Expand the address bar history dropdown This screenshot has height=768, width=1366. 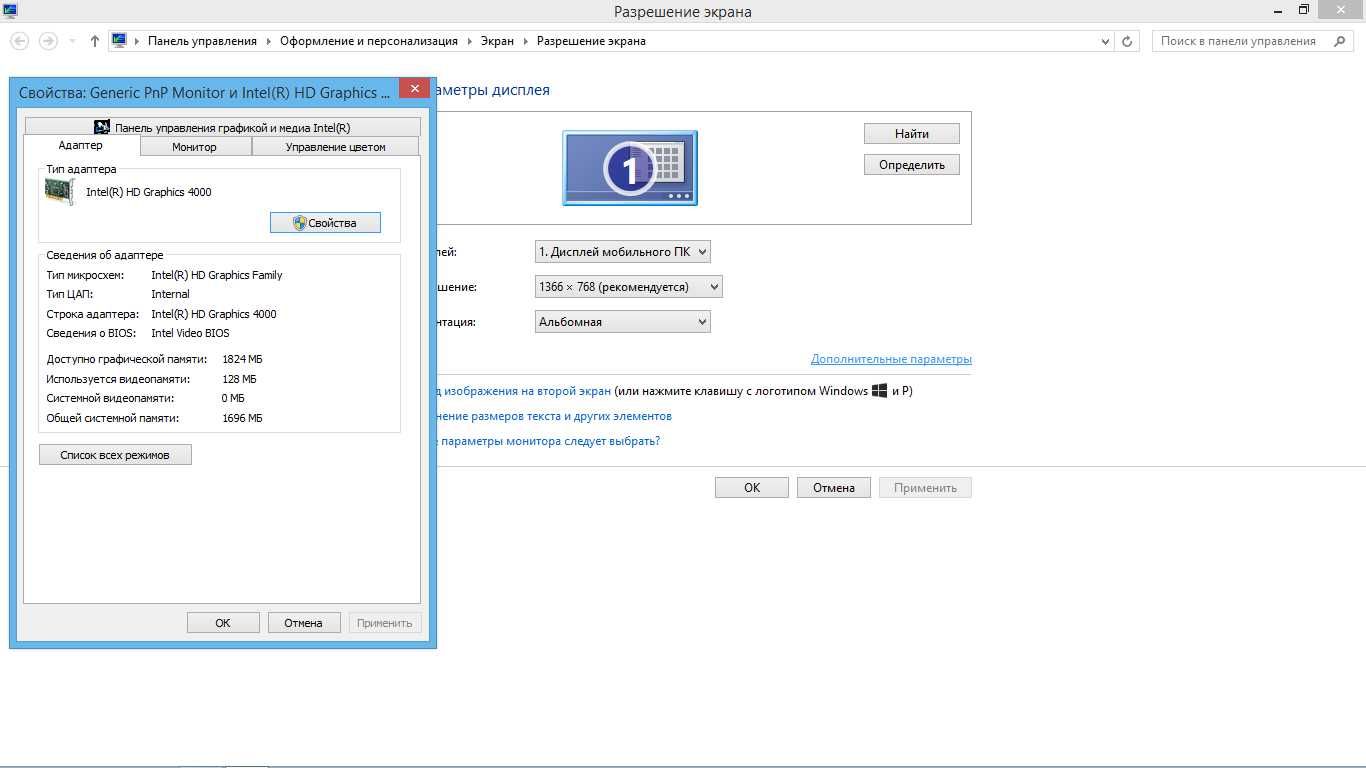click(1105, 42)
